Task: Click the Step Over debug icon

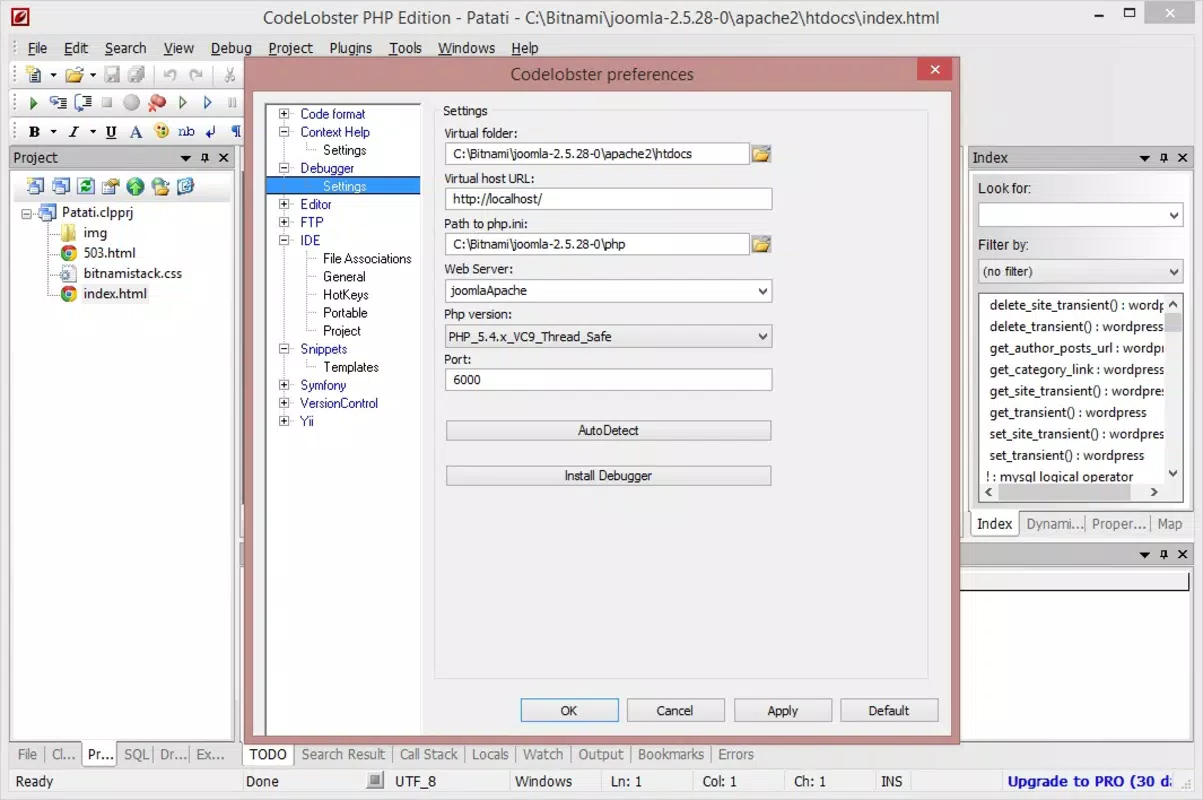Action: coord(84,103)
